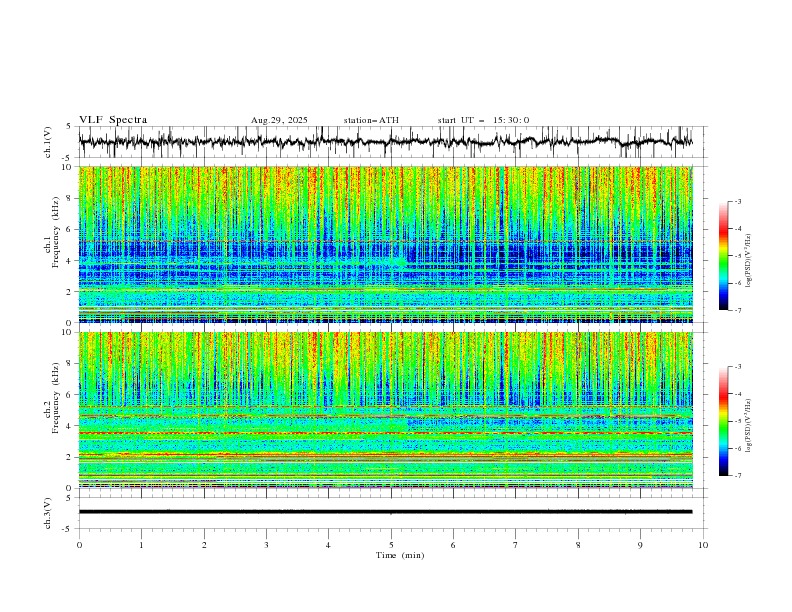
Task: Click the lower color bar scale
Action: [x=724, y=421]
